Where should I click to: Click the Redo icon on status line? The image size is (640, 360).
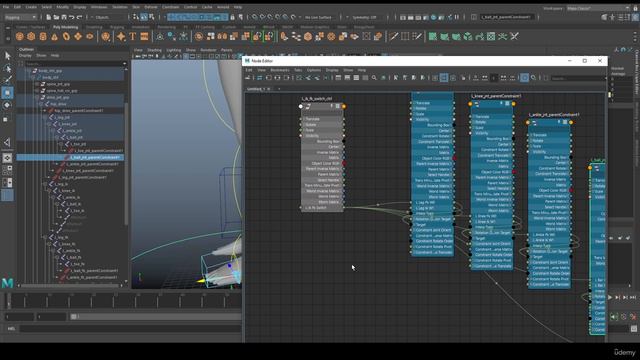point(80,17)
